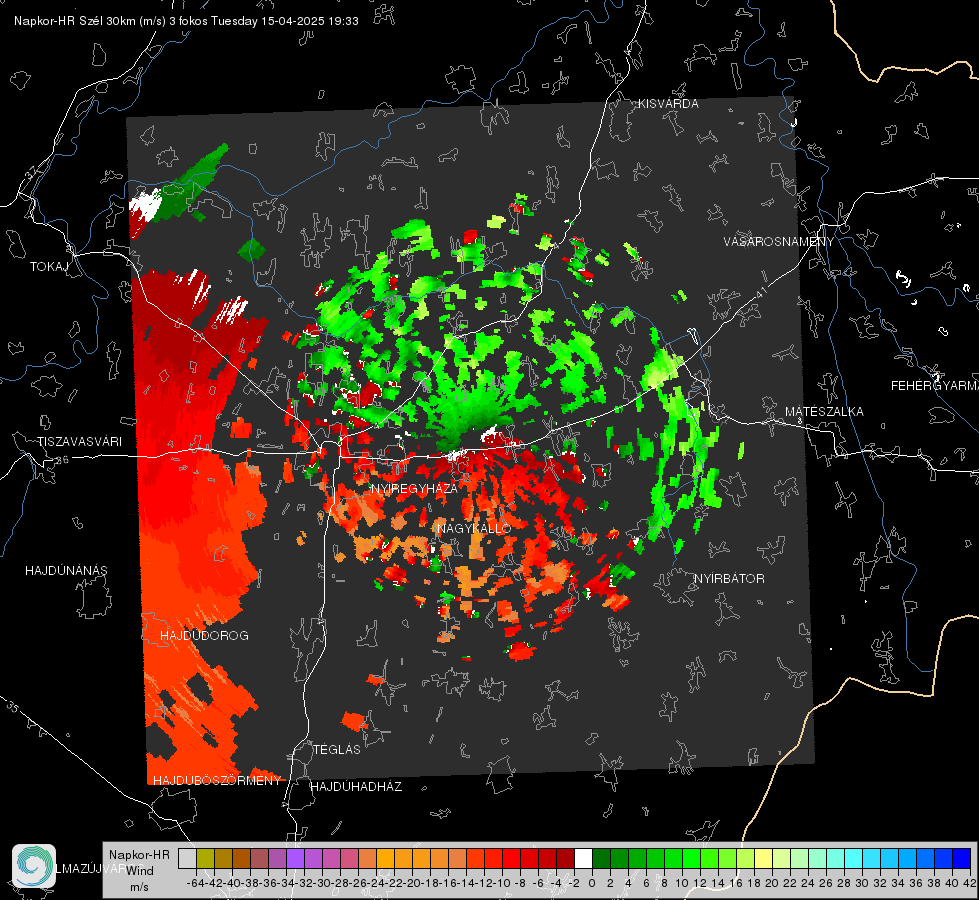Click the HAJDUHADHAZ label
979x900 pixels.
[x=356, y=787]
